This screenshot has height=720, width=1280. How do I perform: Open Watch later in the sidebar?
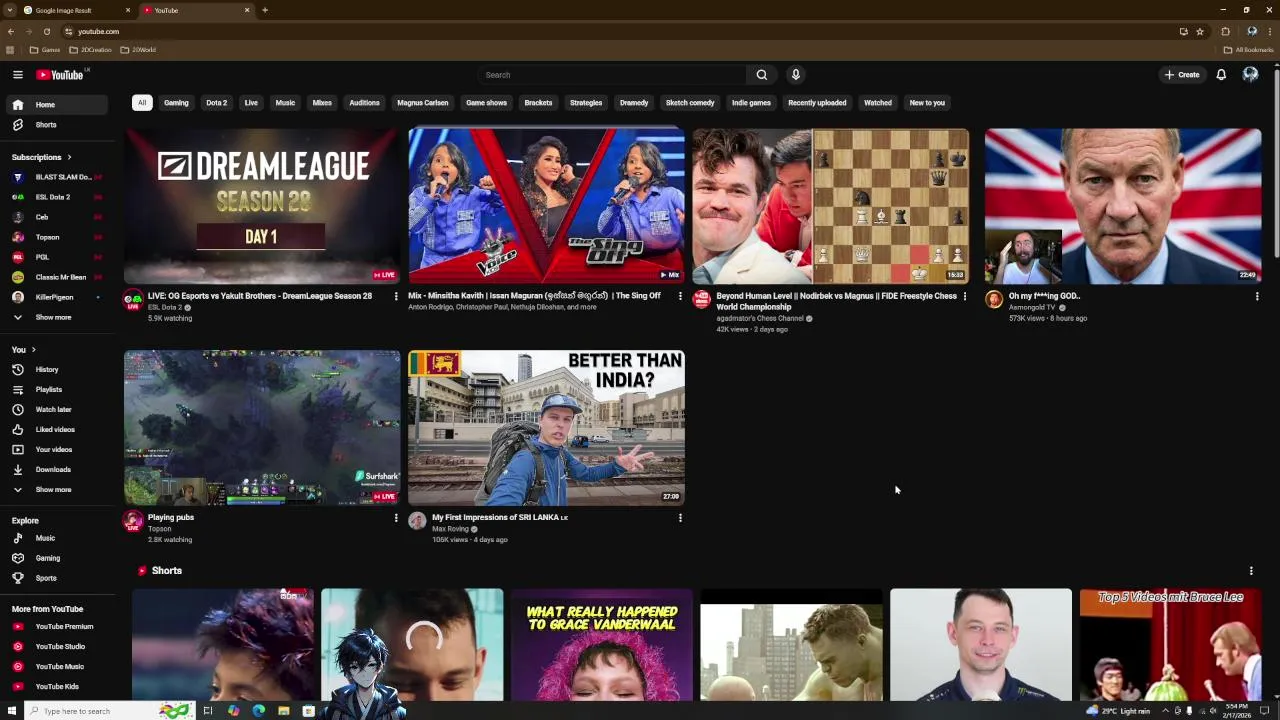(x=58, y=410)
